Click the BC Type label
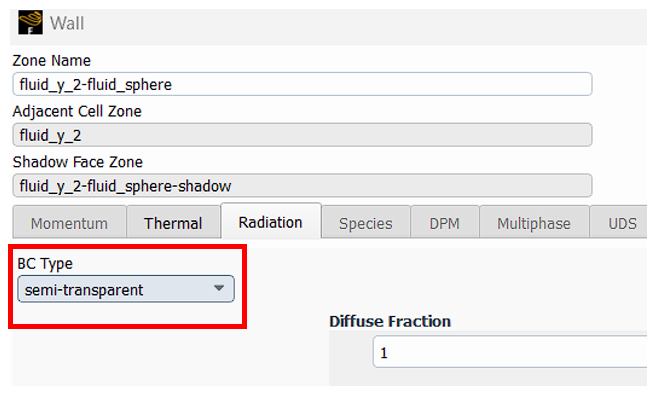 click(45, 264)
